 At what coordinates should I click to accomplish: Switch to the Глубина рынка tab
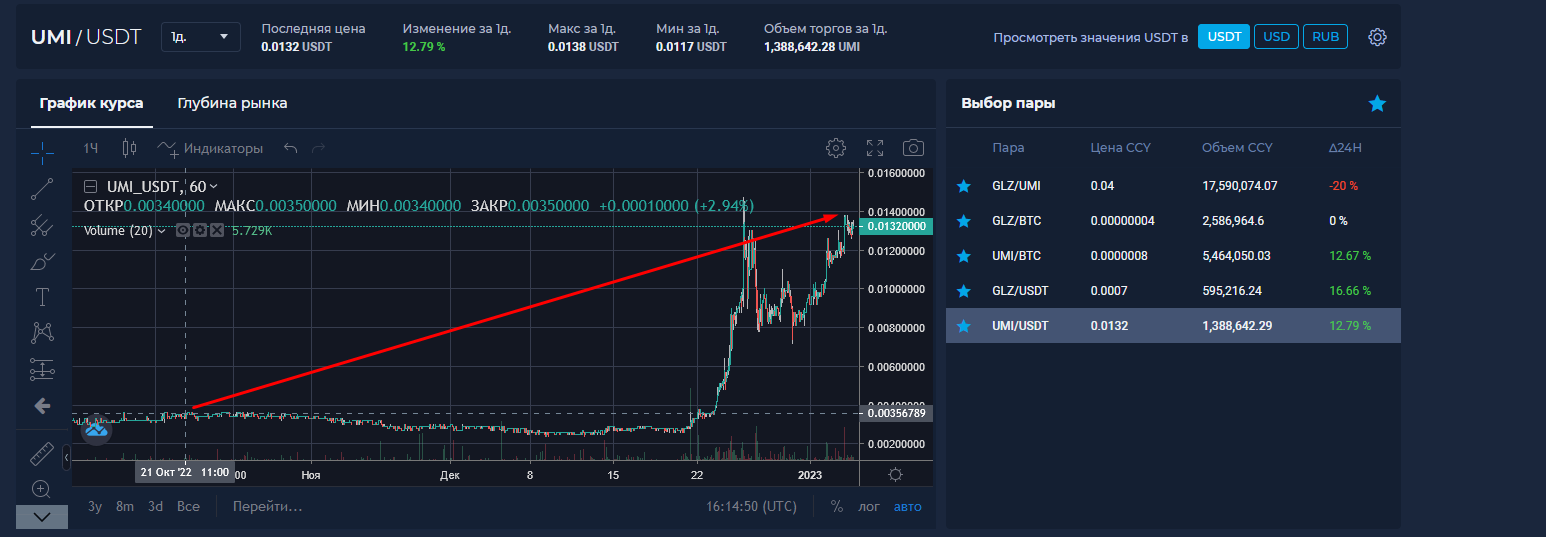(x=232, y=103)
